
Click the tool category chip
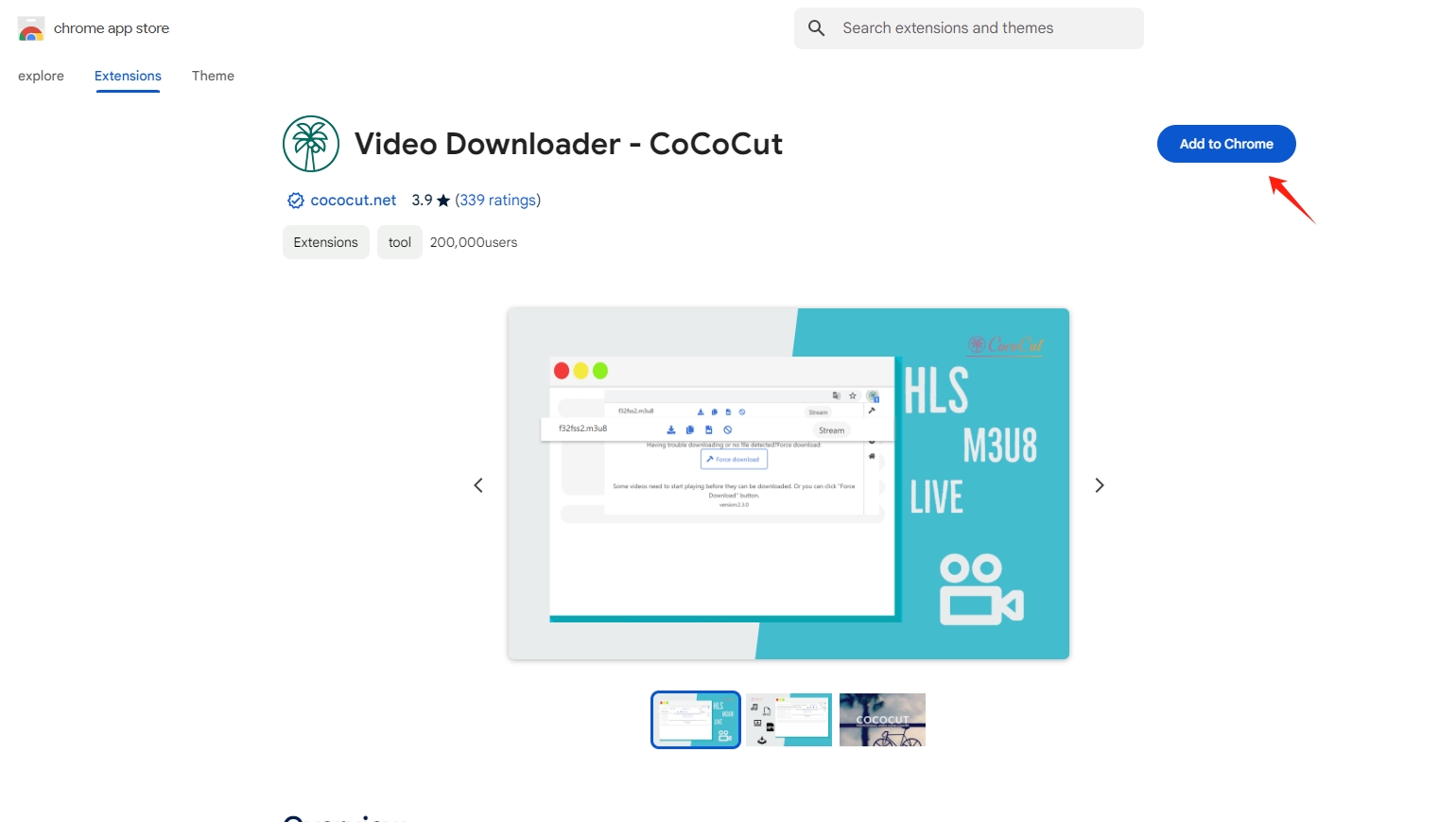tap(400, 242)
